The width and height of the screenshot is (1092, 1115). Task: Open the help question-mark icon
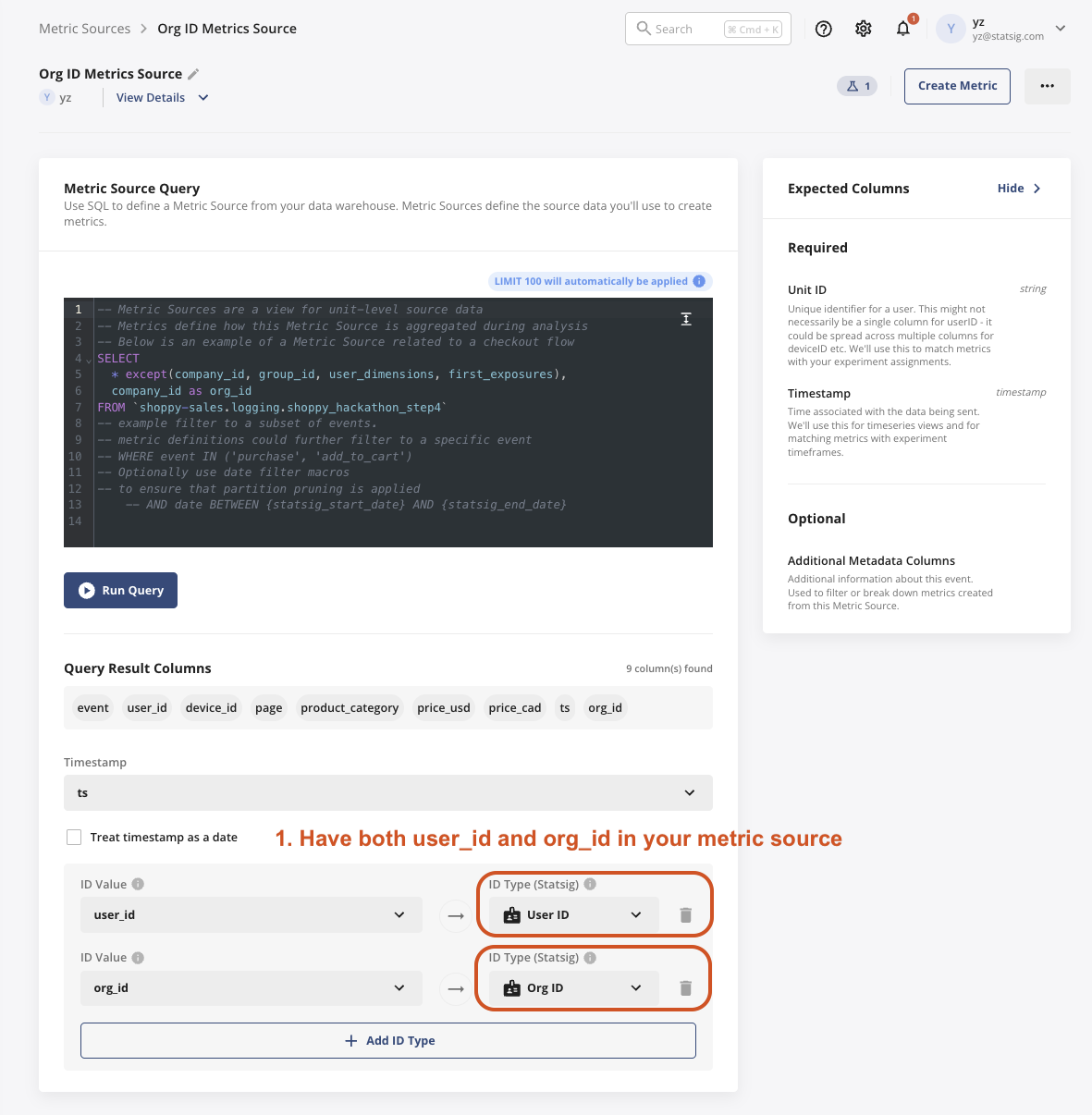(823, 29)
